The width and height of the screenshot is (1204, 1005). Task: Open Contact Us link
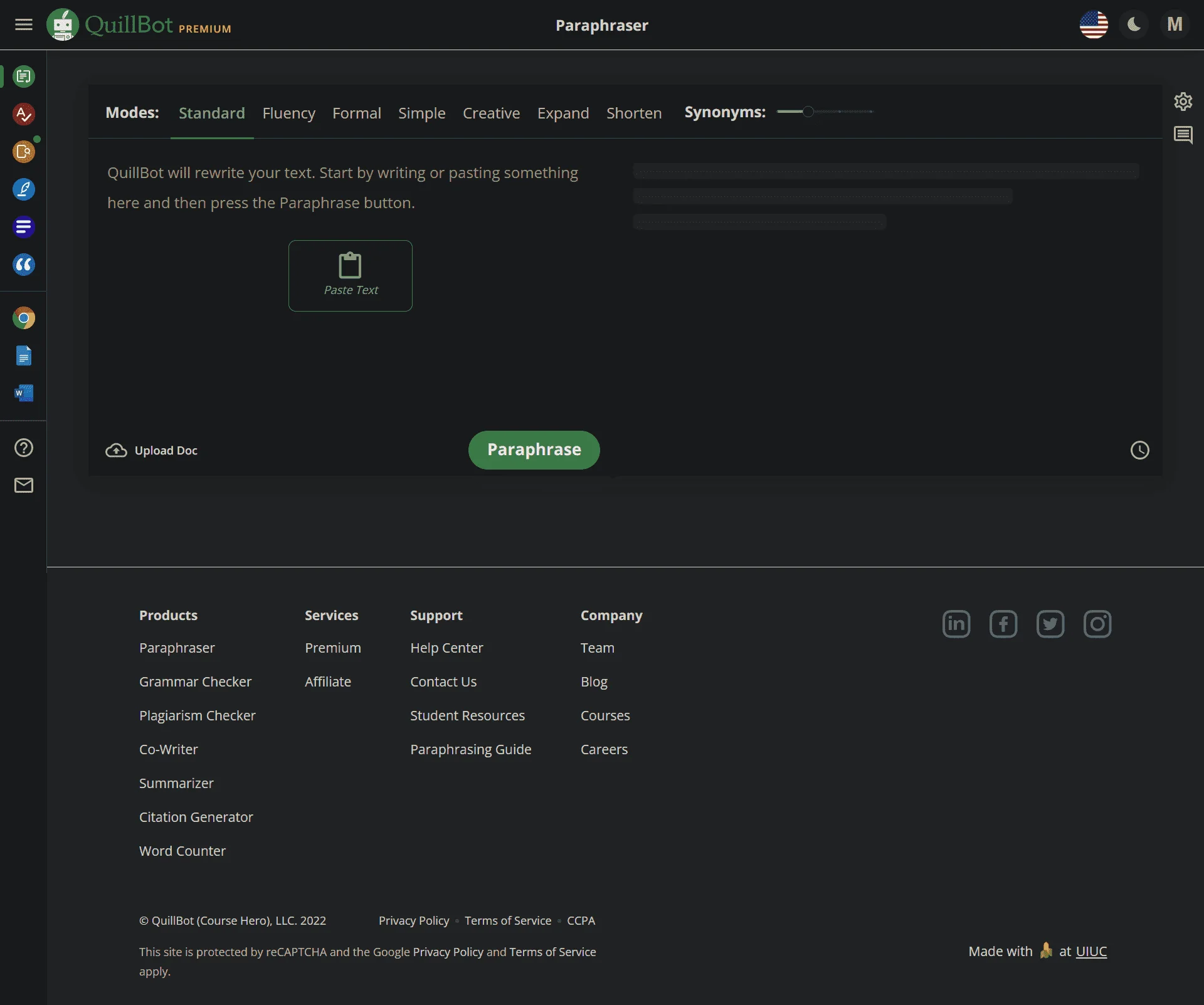[443, 681]
